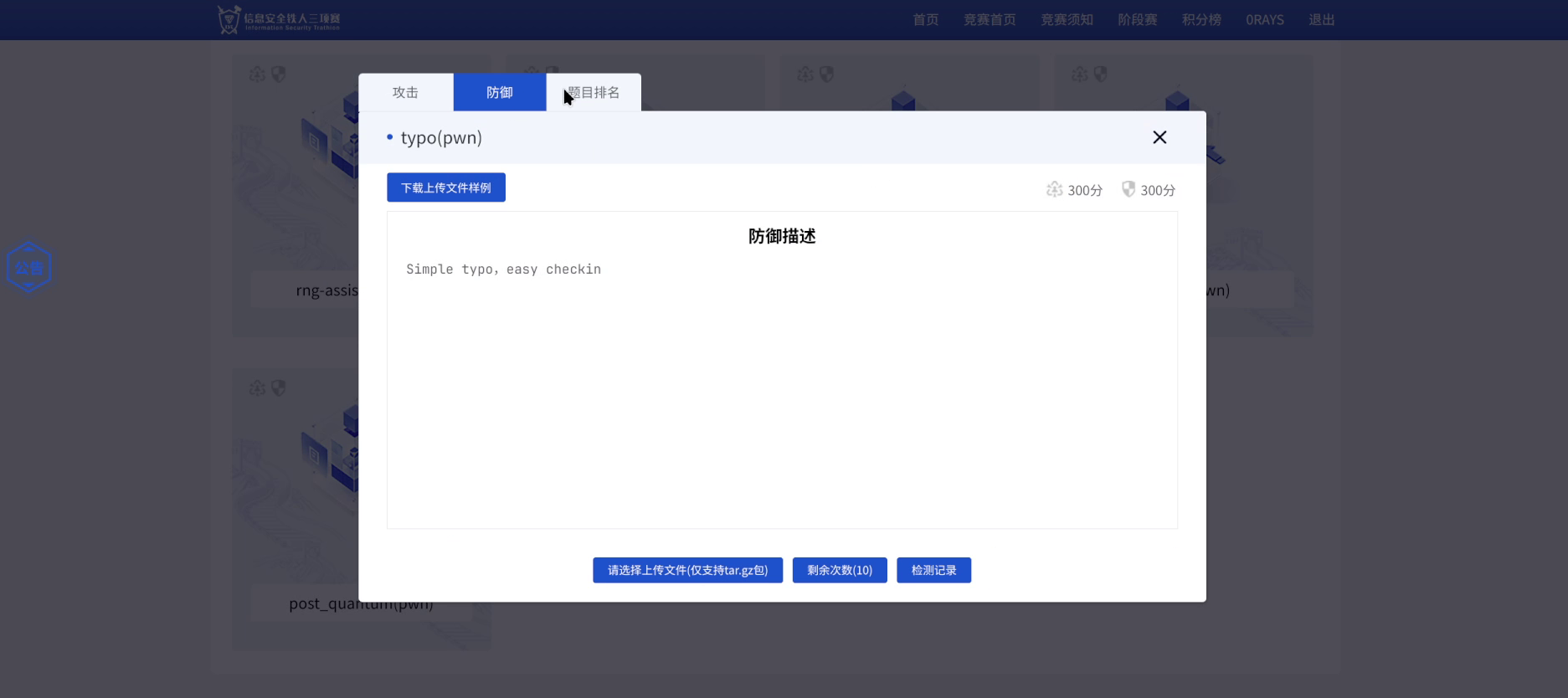The width and height of the screenshot is (1568, 698).
Task: Close the typo(pwn) dialog
Action: pos(1159,137)
